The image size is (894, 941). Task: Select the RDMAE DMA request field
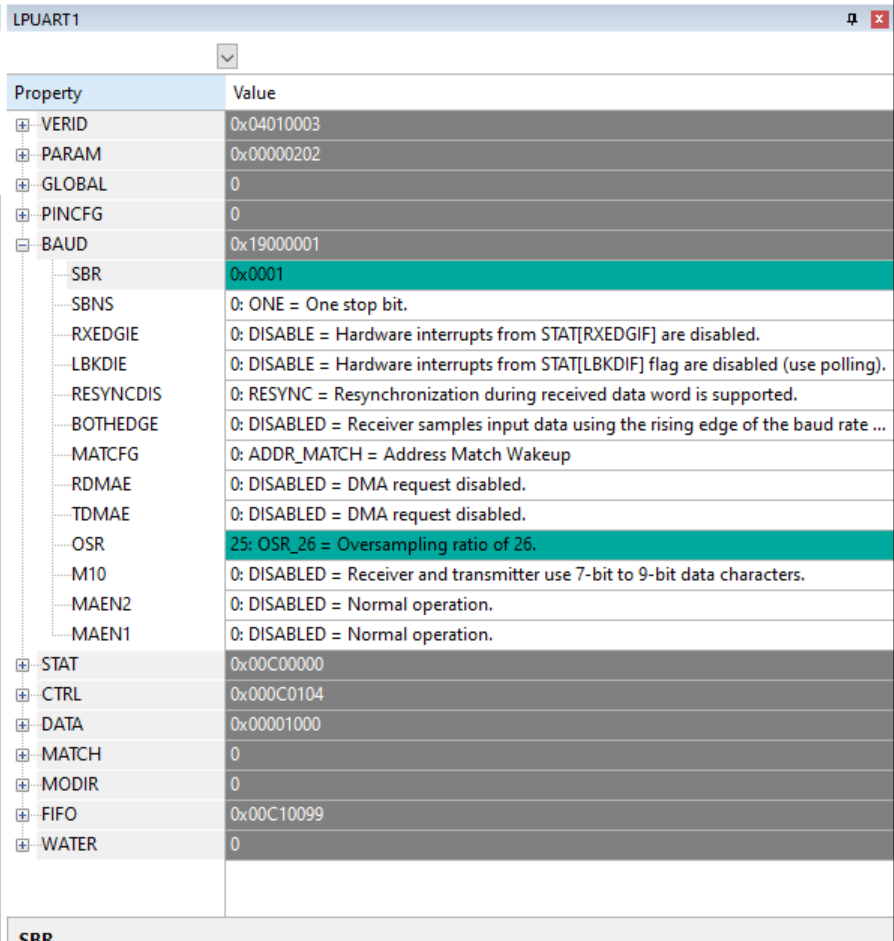tap(400, 484)
